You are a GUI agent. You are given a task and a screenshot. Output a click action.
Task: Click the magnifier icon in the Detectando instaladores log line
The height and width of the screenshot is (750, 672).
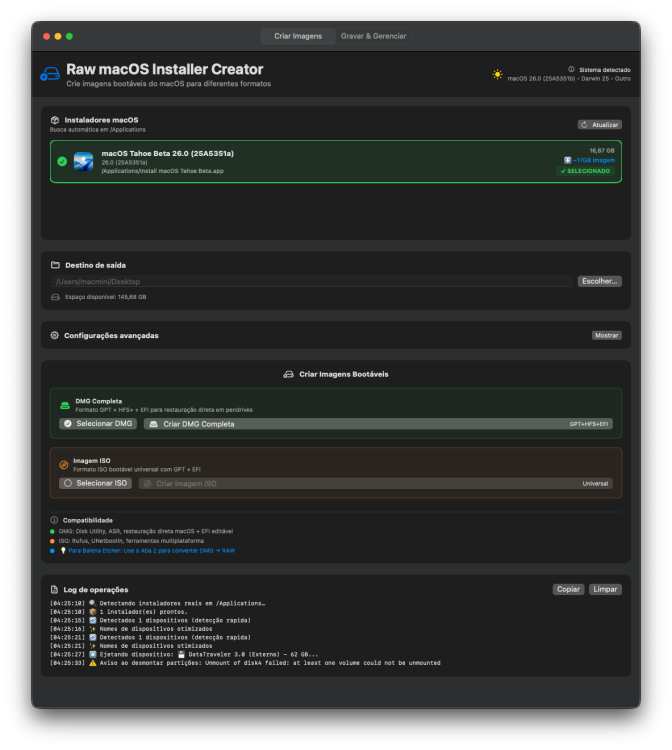click(x=93, y=603)
